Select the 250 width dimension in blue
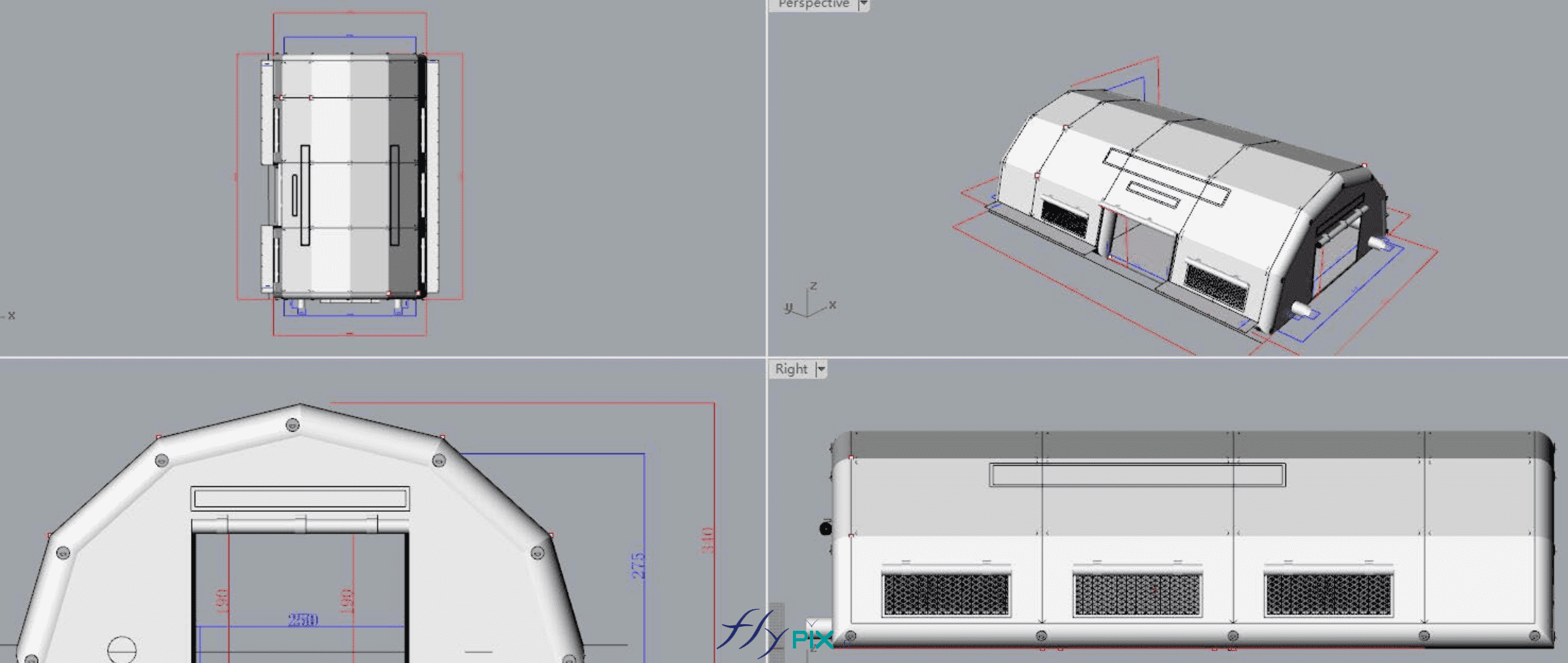The width and height of the screenshot is (1568, 663). pyautogui.click(x=303, y=618)
